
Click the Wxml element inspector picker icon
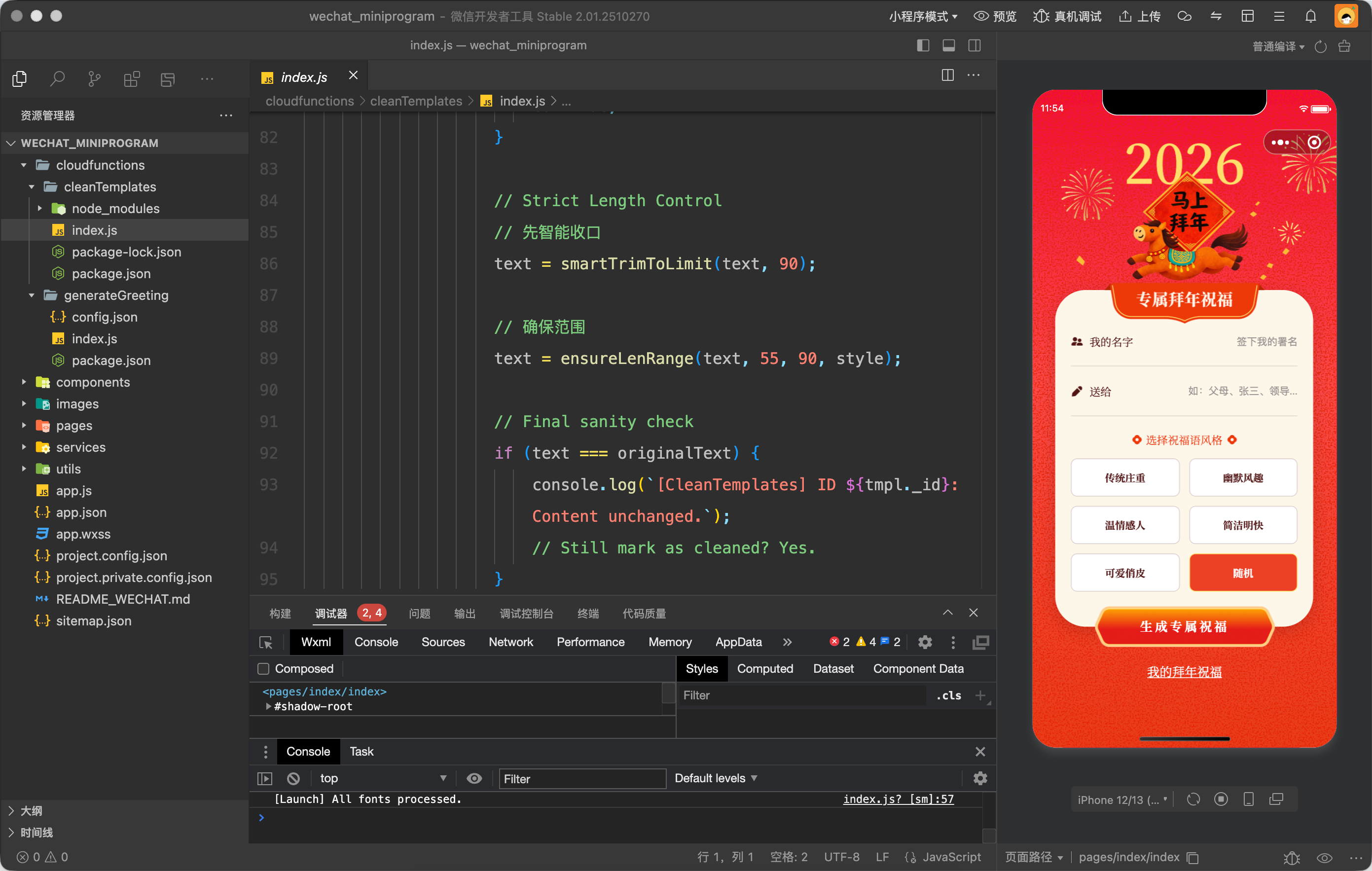[266, 643]
